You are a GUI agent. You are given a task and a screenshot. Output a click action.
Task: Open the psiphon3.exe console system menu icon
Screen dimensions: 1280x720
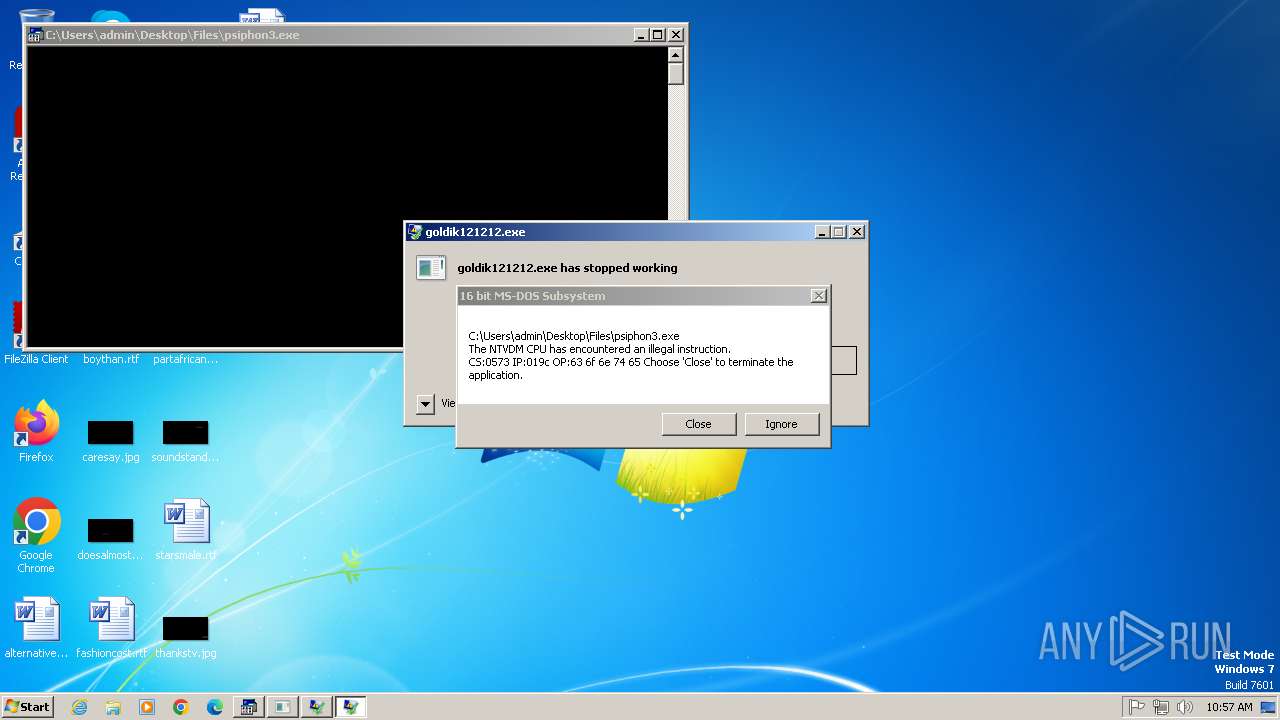pos(35,35)
